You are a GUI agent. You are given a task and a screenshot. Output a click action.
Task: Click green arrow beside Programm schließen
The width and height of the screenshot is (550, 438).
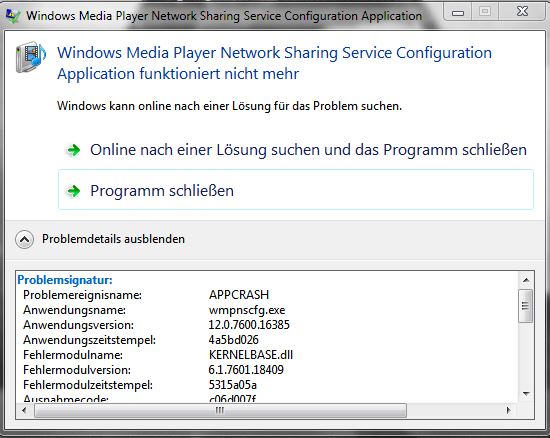[x=74, y=191]
